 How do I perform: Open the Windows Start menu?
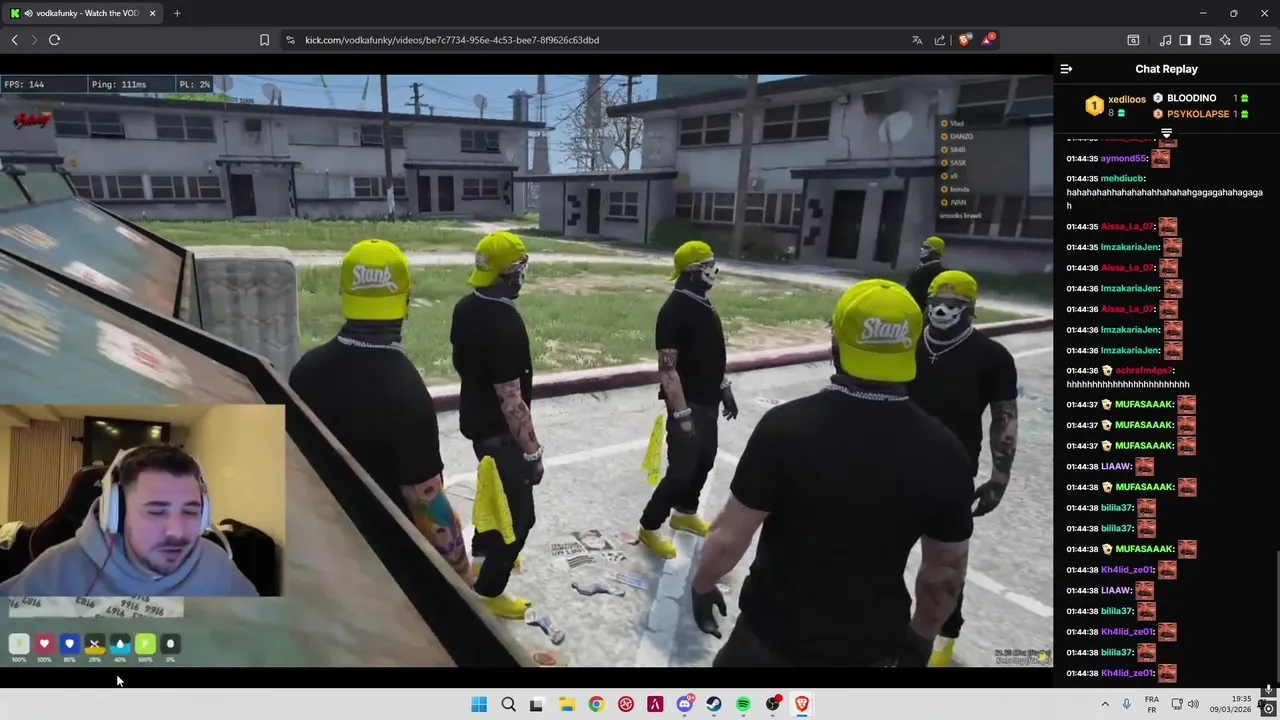pyautogui.click(x=479, y=704)
